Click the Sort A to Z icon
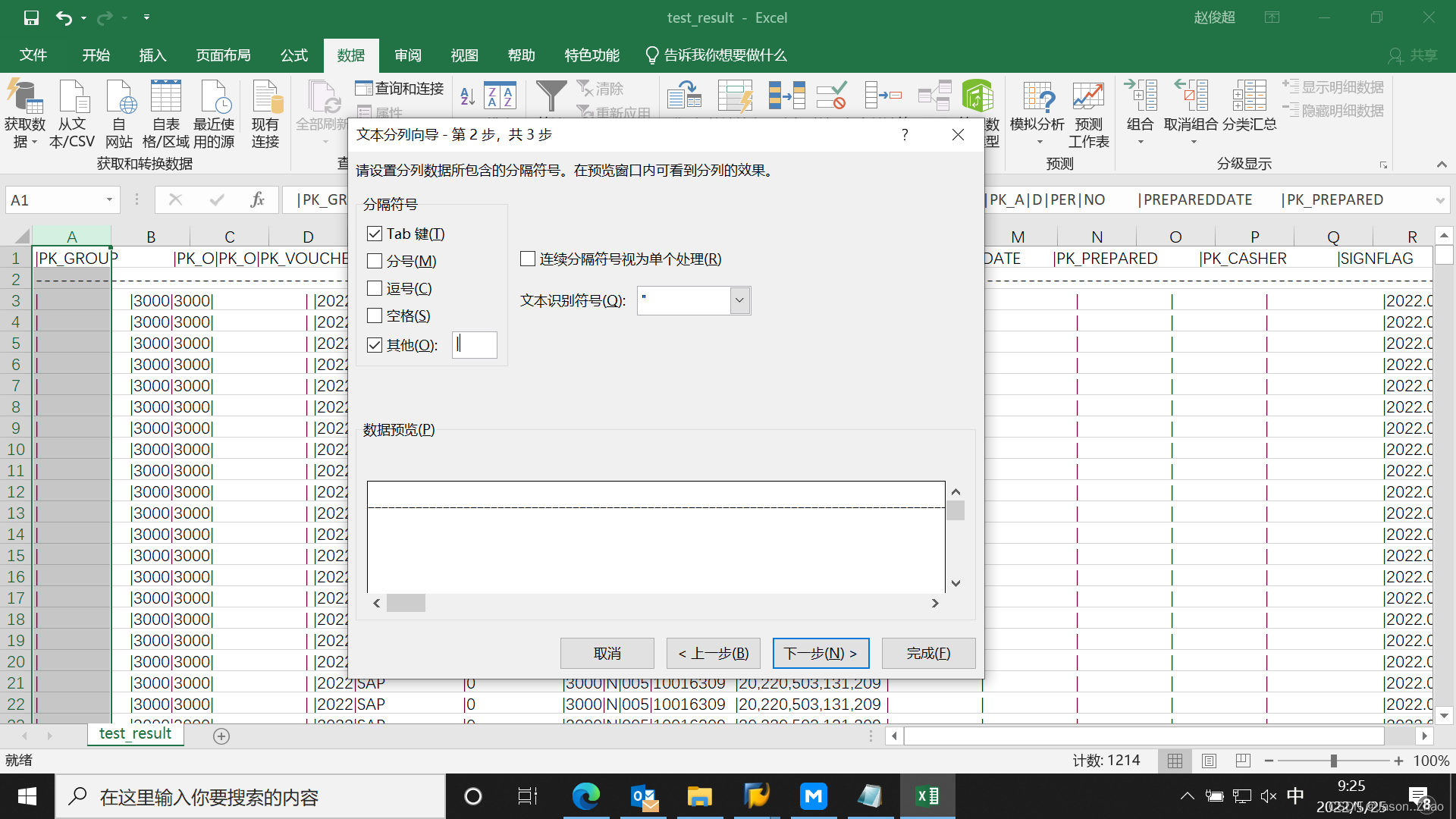This screenshot has width=1456, height=819. [467, 96]
